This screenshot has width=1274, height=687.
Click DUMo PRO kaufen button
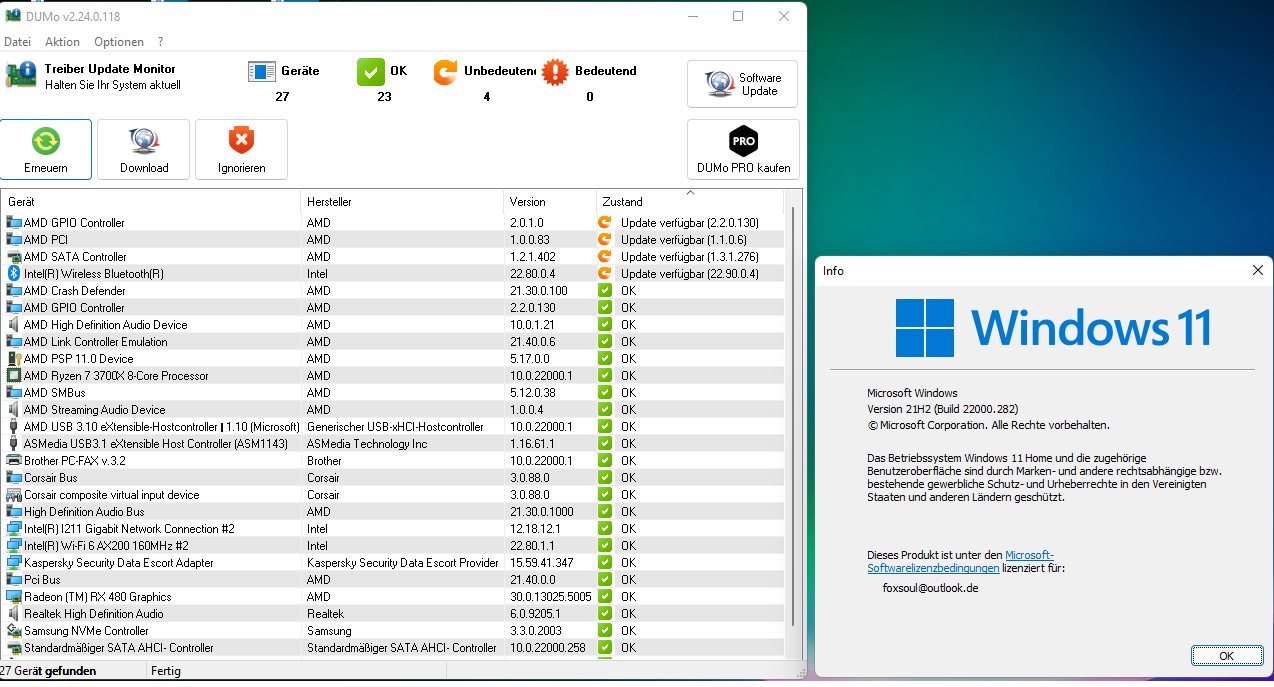pyautogui.click(x=743, y=150)
